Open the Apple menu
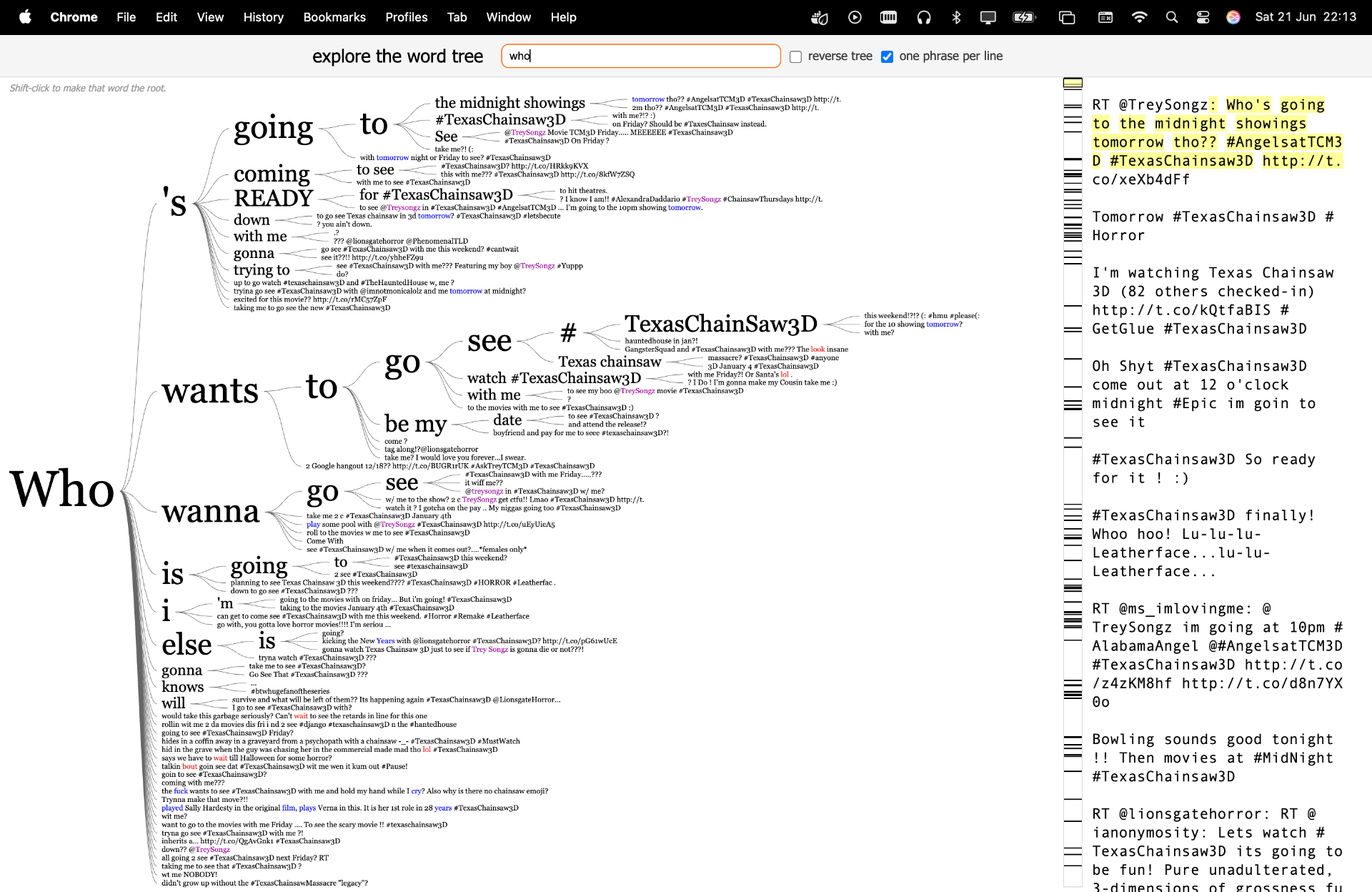The image size is (1372, 892). click(x=25, y=16)
